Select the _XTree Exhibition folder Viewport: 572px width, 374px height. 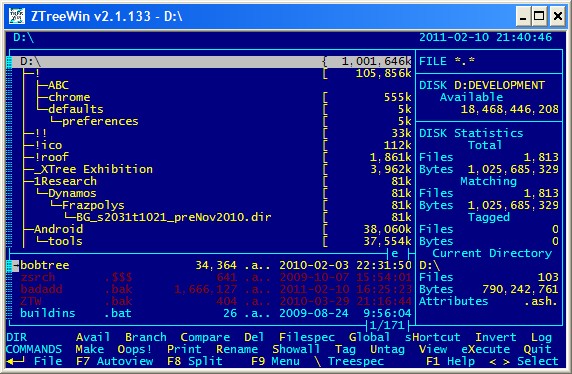point(93,169)
